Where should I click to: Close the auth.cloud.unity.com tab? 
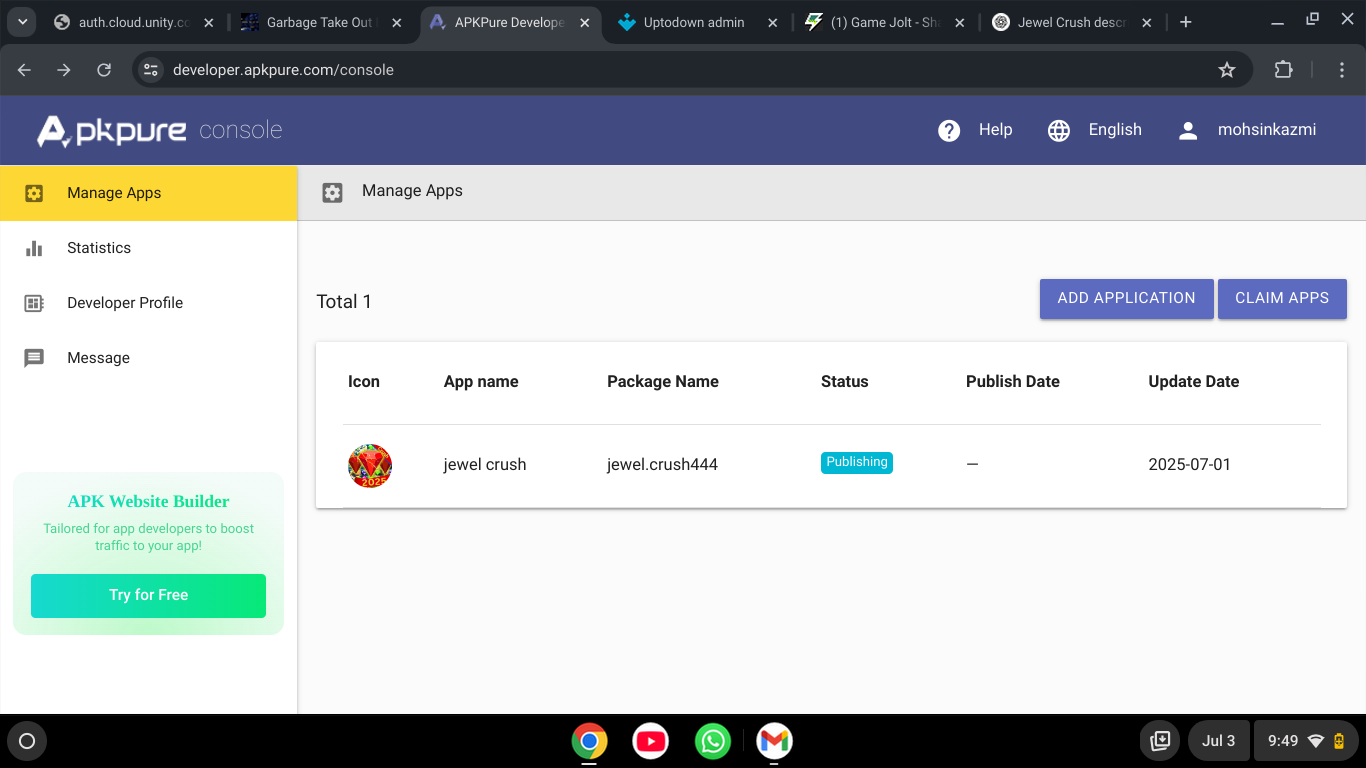pyautogui.click(x=208, y=22)
